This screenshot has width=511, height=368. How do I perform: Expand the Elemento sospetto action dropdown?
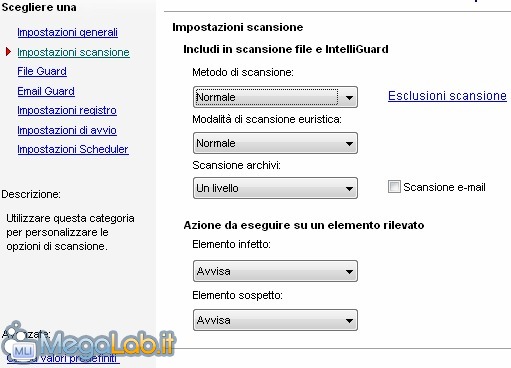click(275, 320)
